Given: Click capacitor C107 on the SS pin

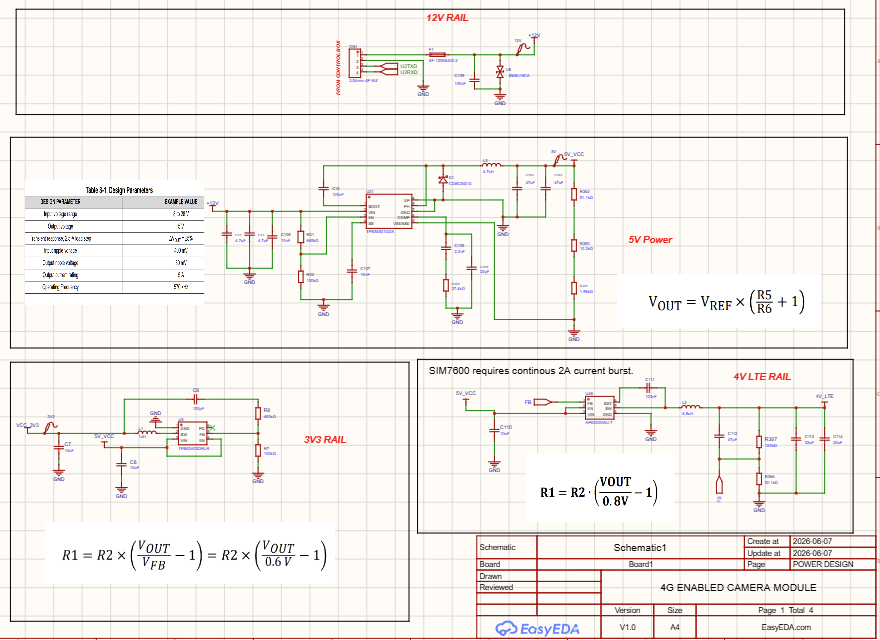Looking at the screenshot, I should pyautogui.click(x=352, y=271).
